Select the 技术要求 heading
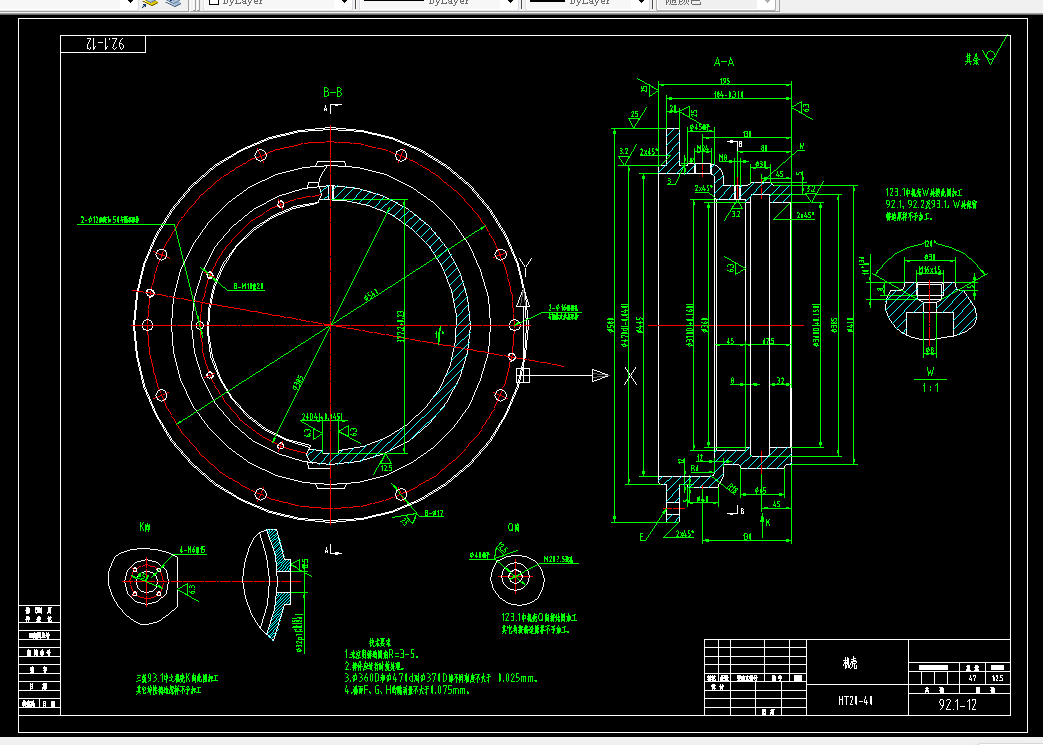Screen dimensions: 1043x745 coord(380,643)
